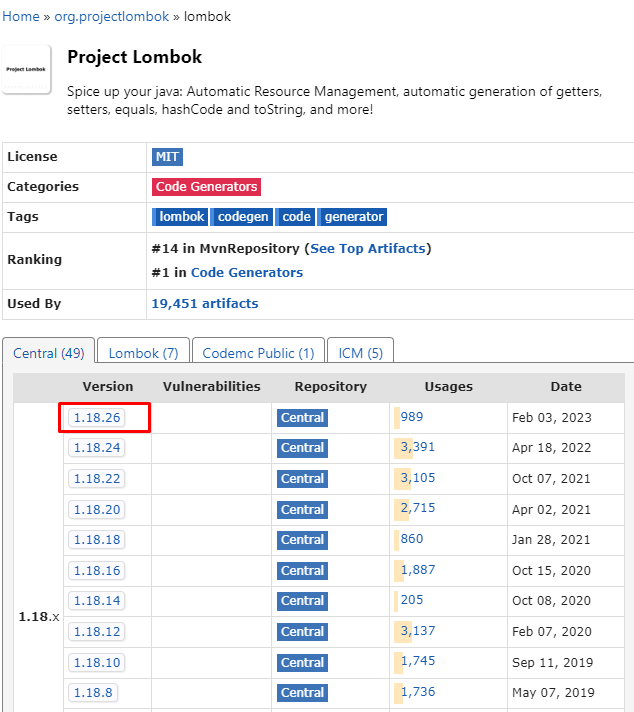Click the Project Lombok logo thumbnail
This screenshot has height=712, width=634.
(26, 69)
